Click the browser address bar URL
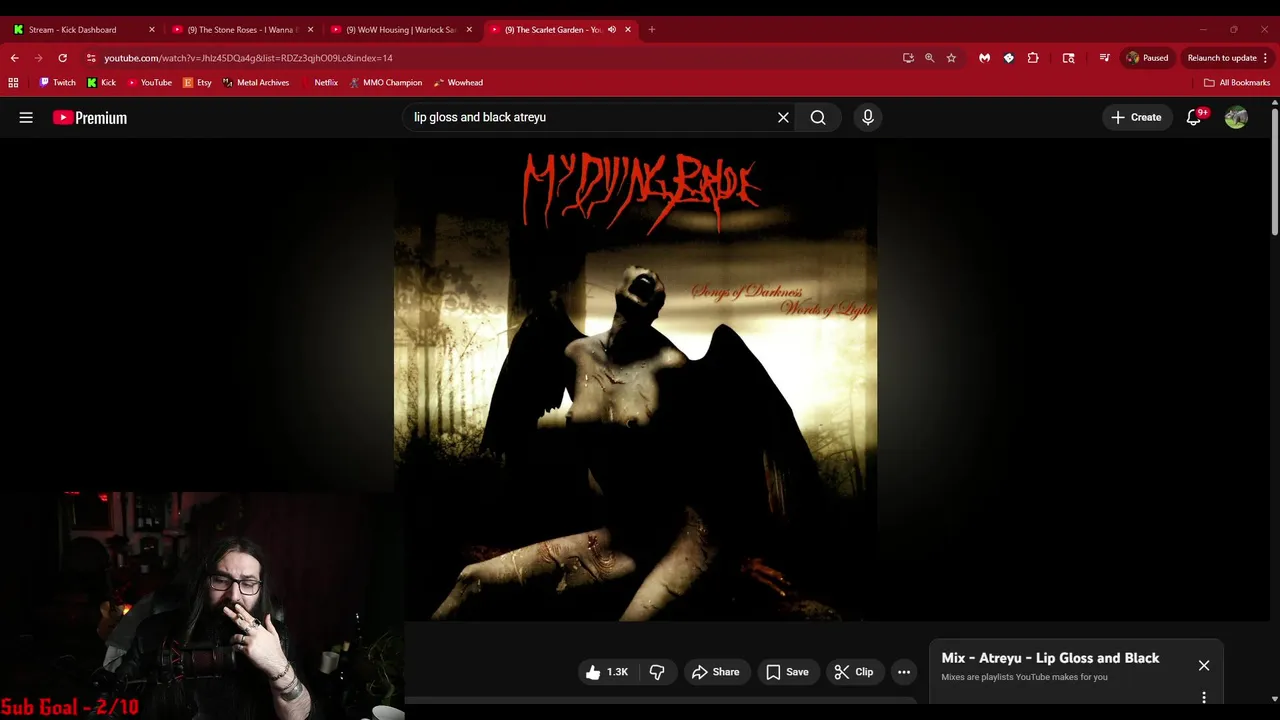 (248, 58)
